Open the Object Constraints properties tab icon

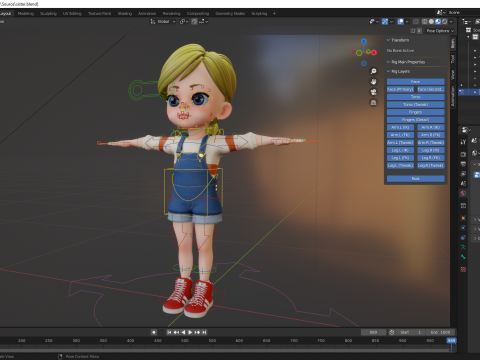pos(463,238)
